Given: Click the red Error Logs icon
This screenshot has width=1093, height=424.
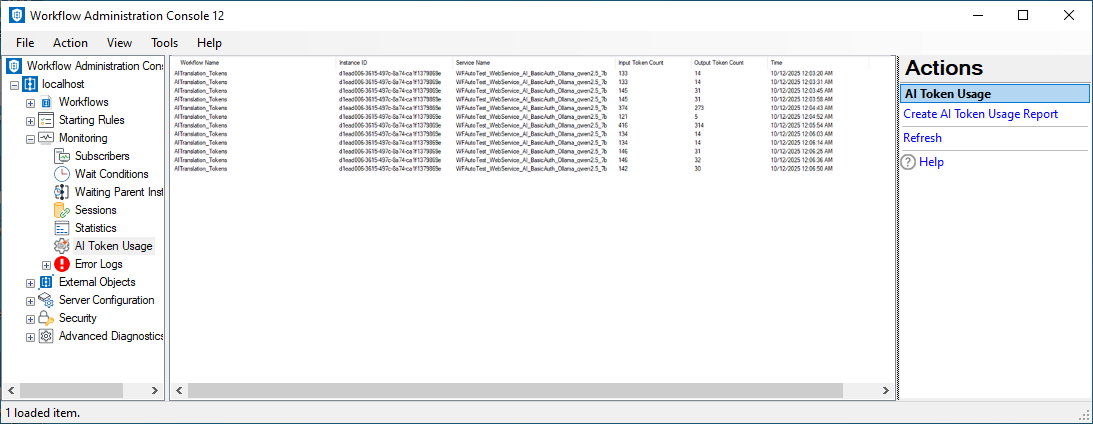Looking at the screenshot, I should pyautogui.click(x=62, y=264).
